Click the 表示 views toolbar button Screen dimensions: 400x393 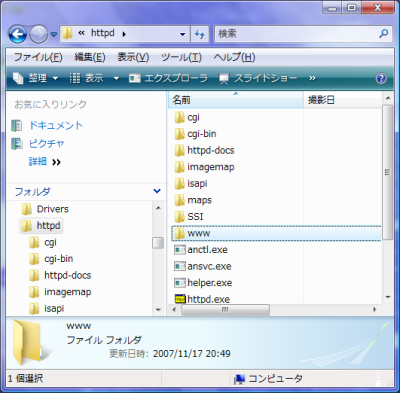(x=87, y=78)
